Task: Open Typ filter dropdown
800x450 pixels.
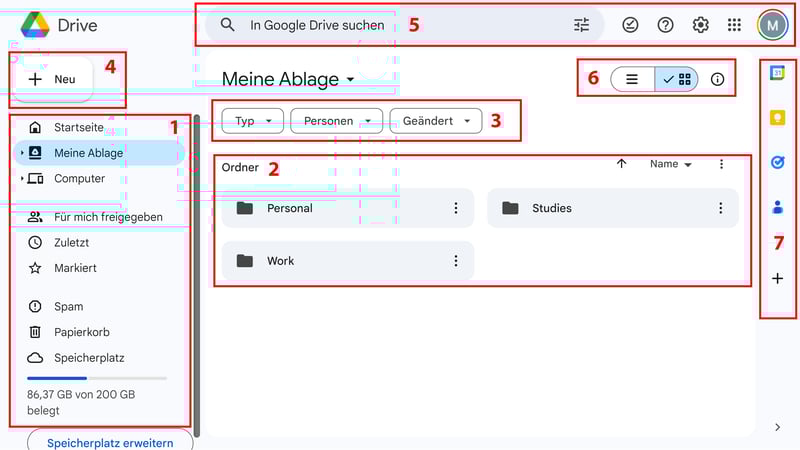Action: (x=253, y=121)
